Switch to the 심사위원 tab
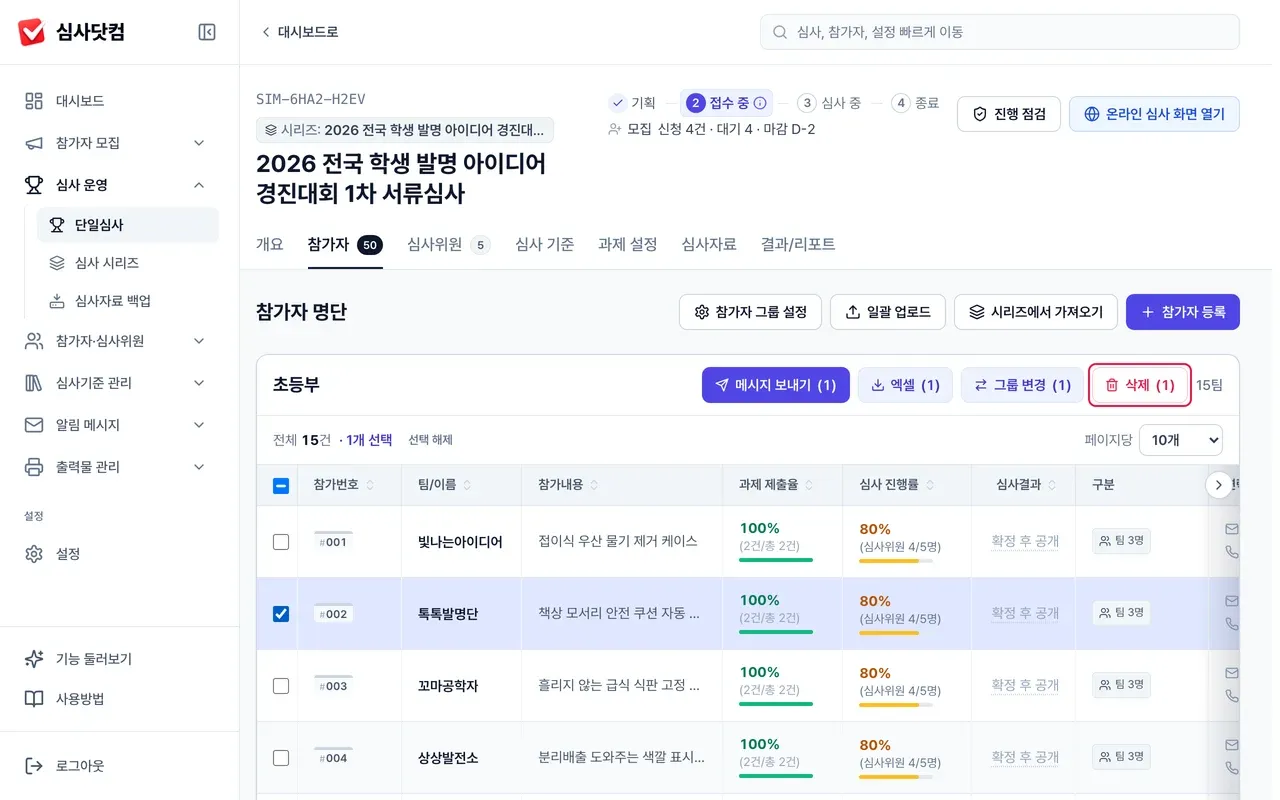Screen dimensions: 1280x800 [449, 245]
